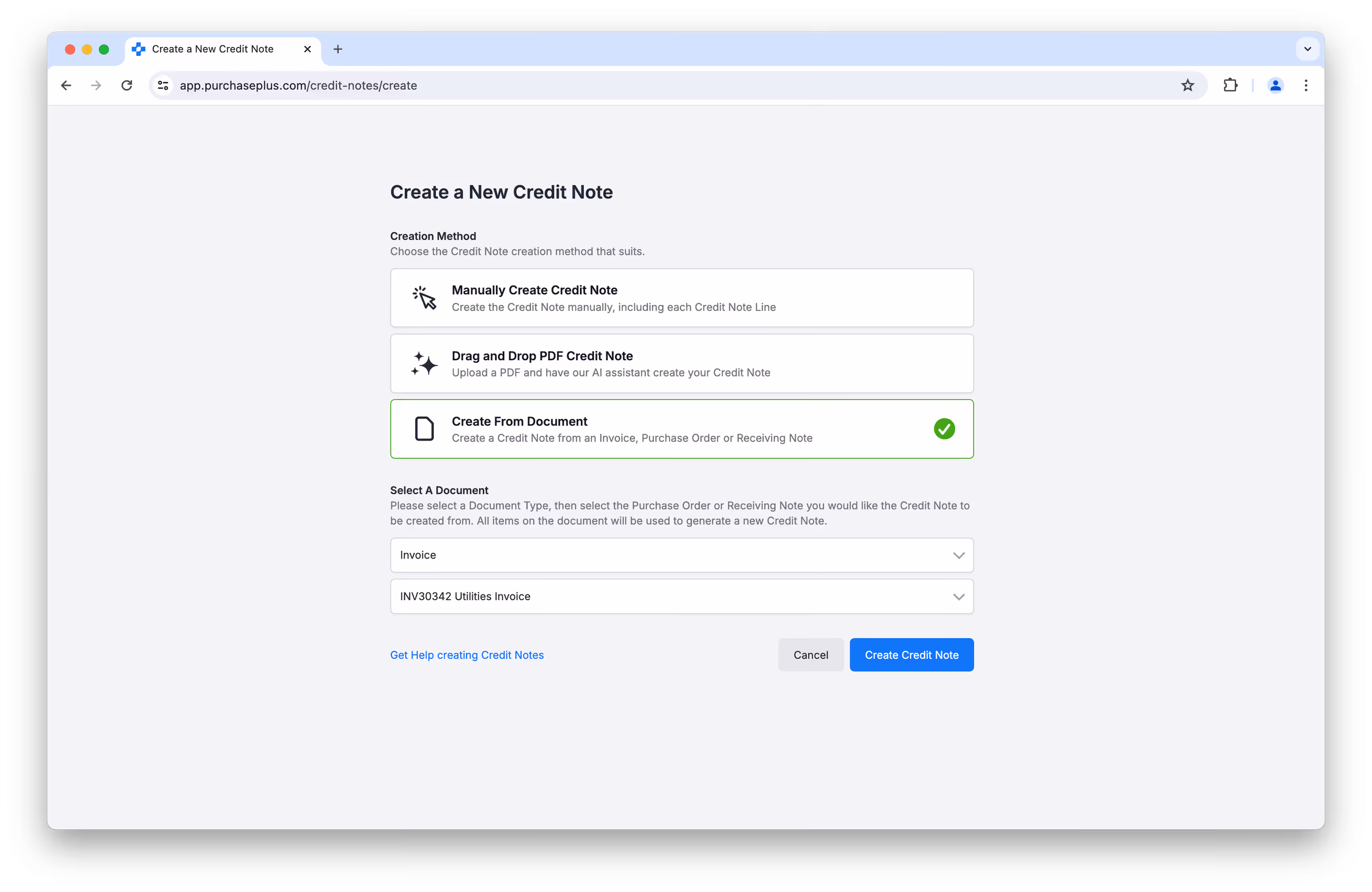The image size is (1372, 892).
Task: Open the browser extensions puzzle icon
Action: 1230,85
